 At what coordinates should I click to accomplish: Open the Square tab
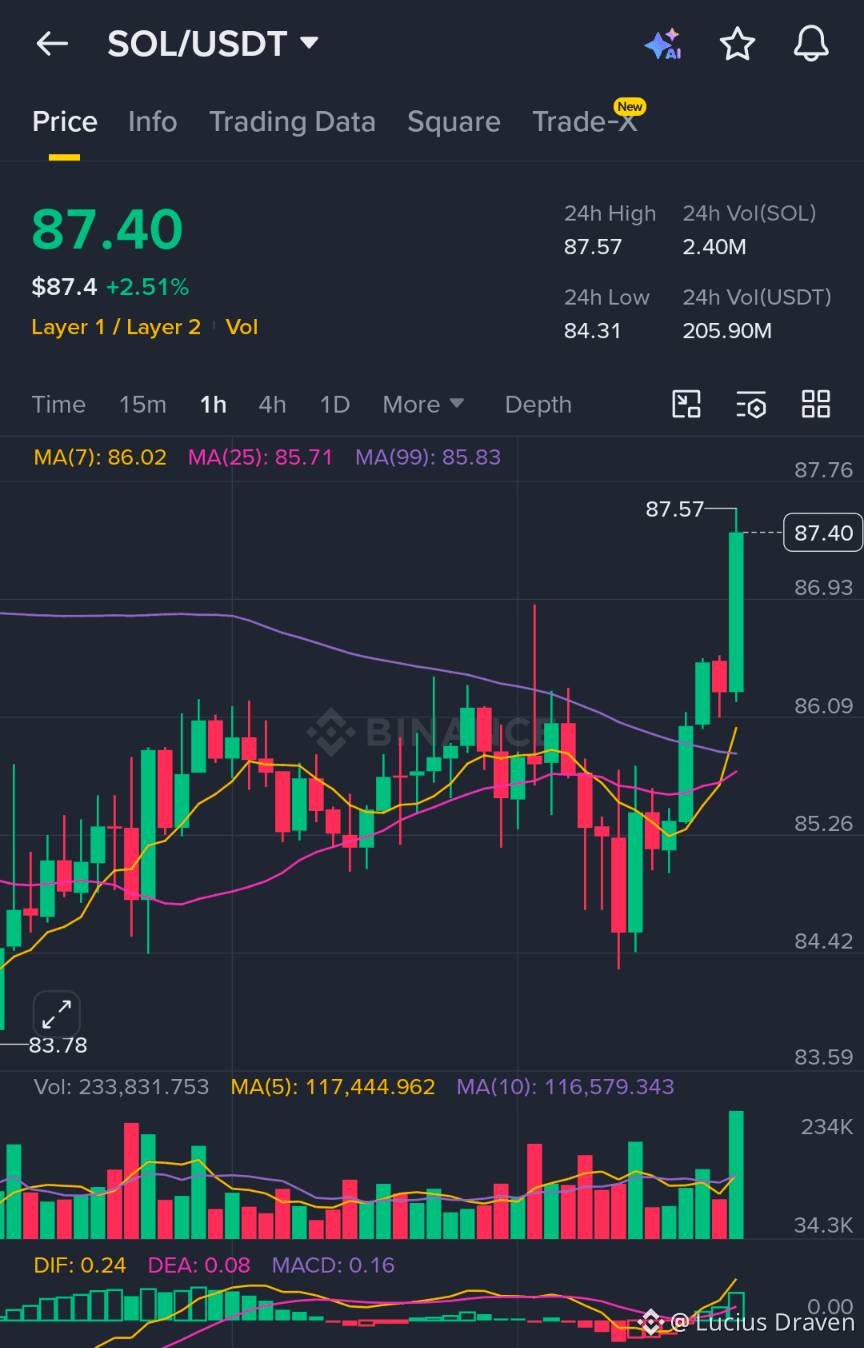click(454, 122)
